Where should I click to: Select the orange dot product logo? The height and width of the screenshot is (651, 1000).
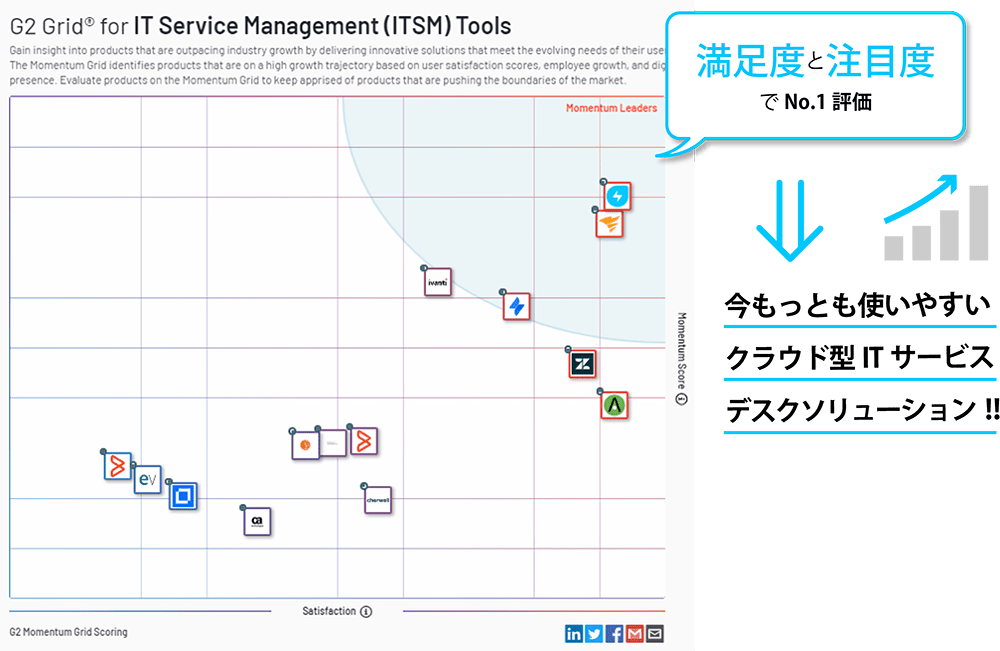[305, 445]
